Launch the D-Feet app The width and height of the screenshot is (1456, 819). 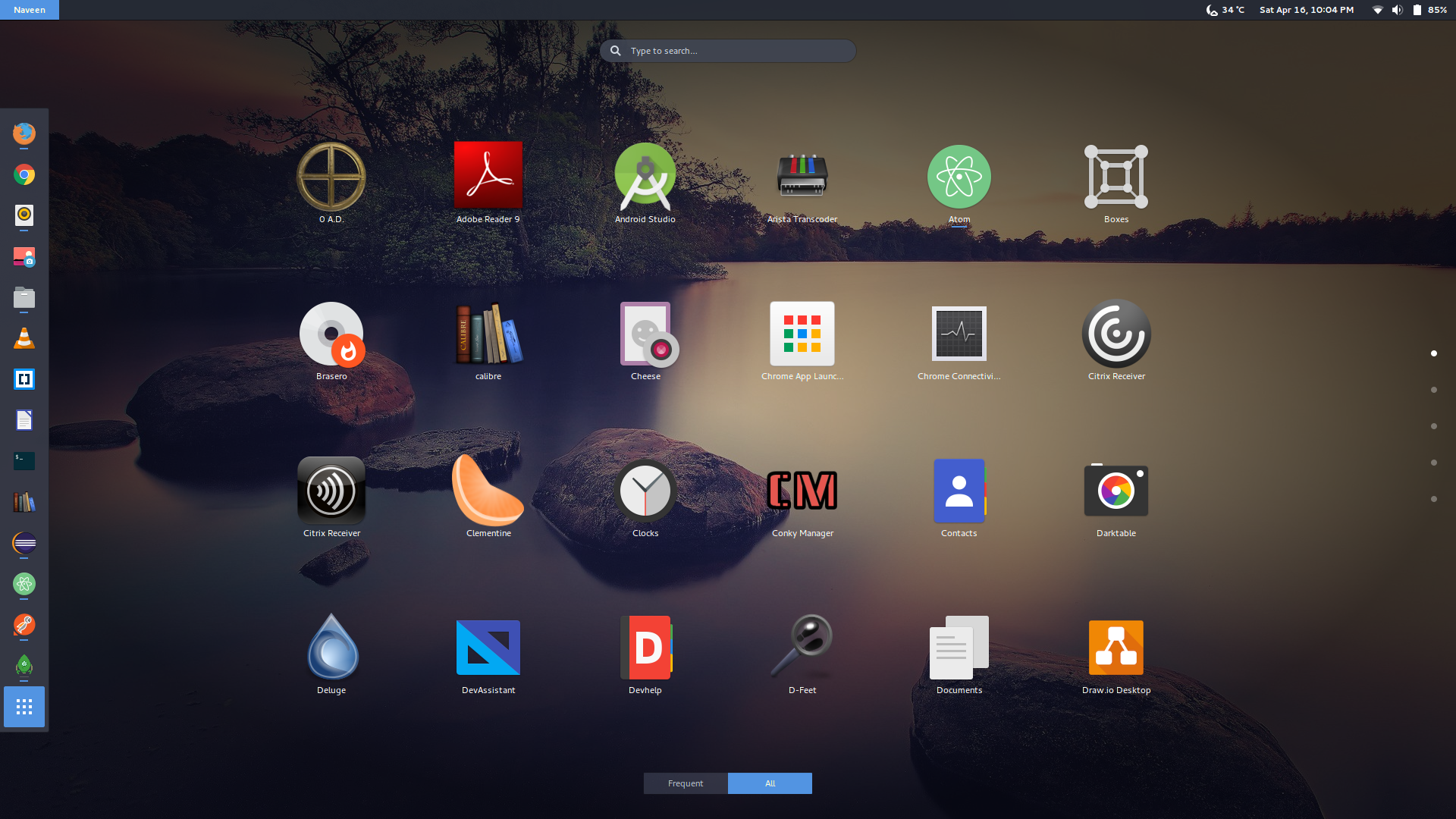coord(802,645)
